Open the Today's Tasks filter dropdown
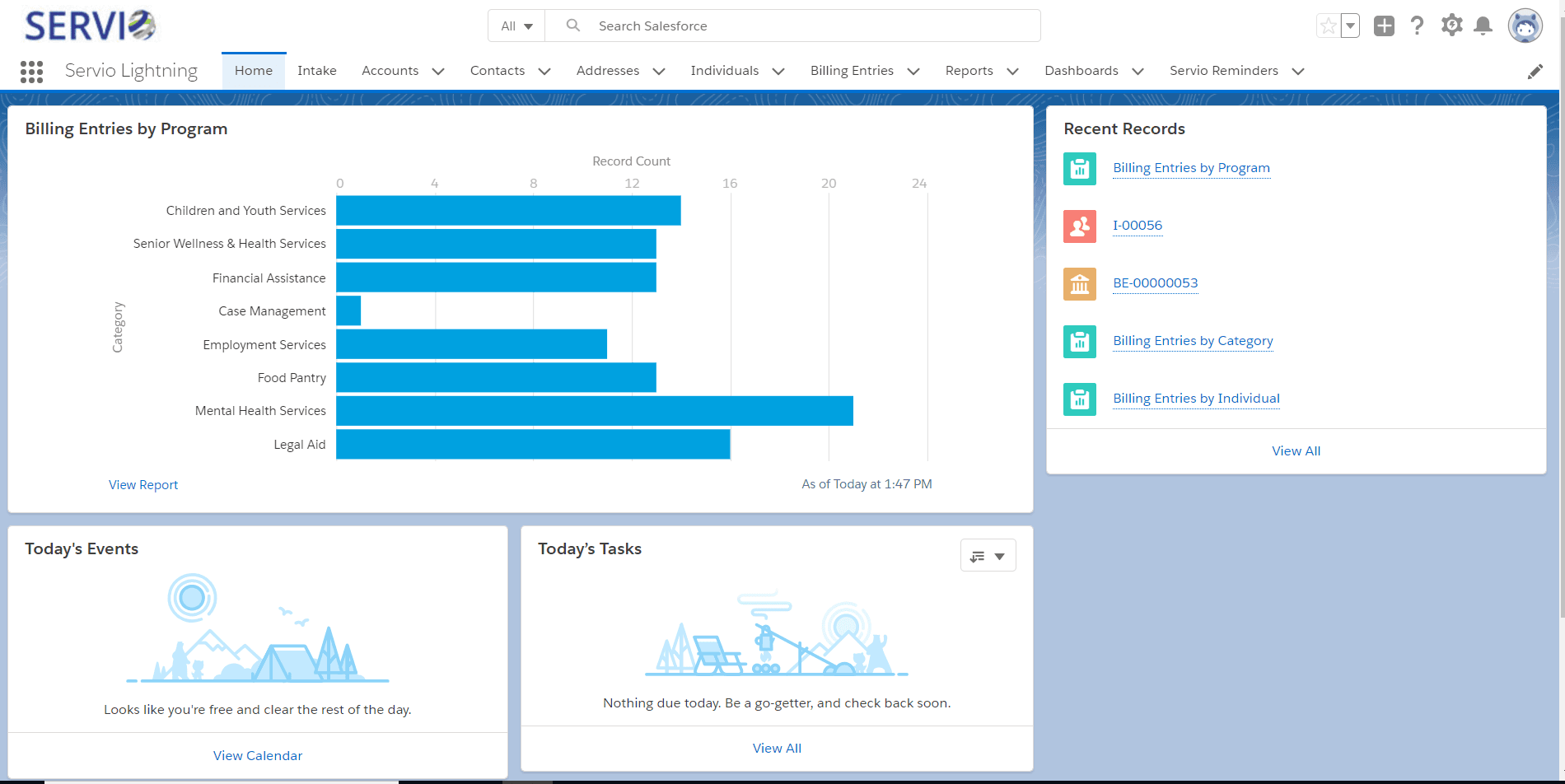1565x784 pixels. 988,556
